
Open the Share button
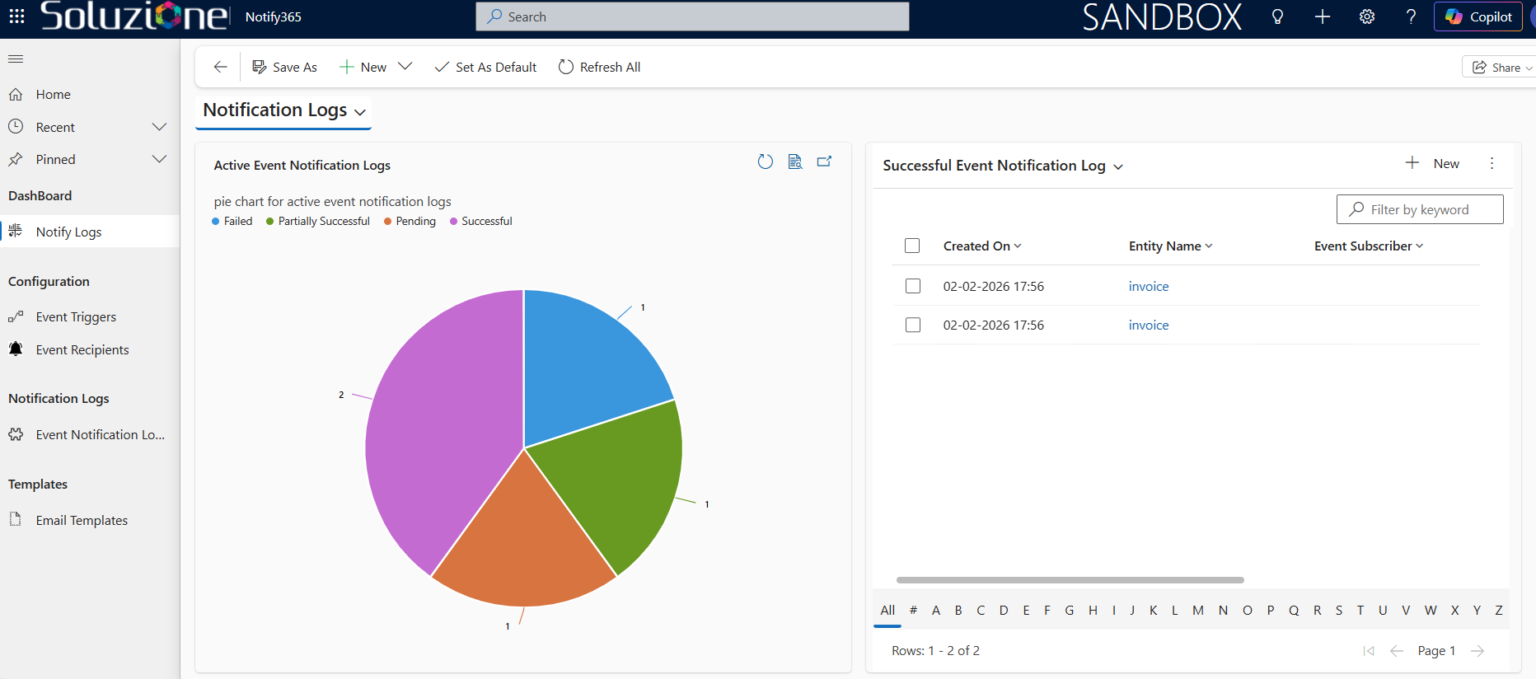pyautogui.click(x=1498, y=67)
